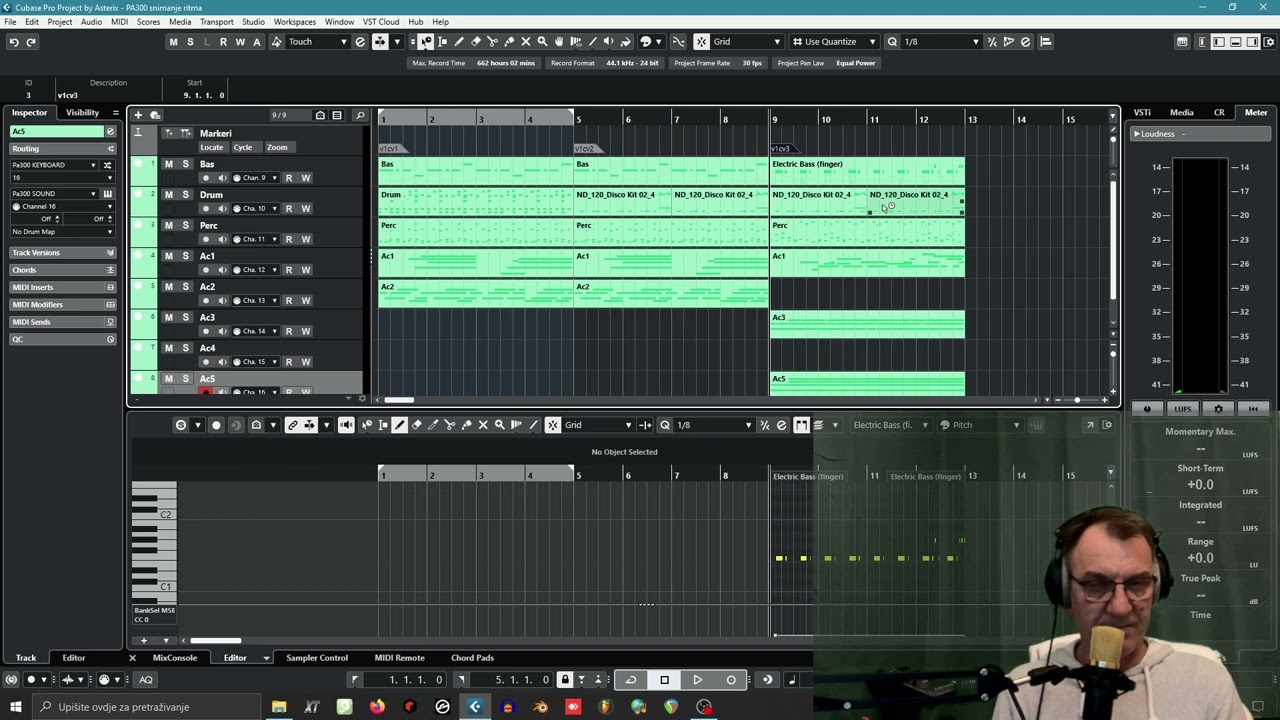The image size is (1280, 720).
Task: Expand the MIDI Inserts inspector section
Action: point(62,287)
